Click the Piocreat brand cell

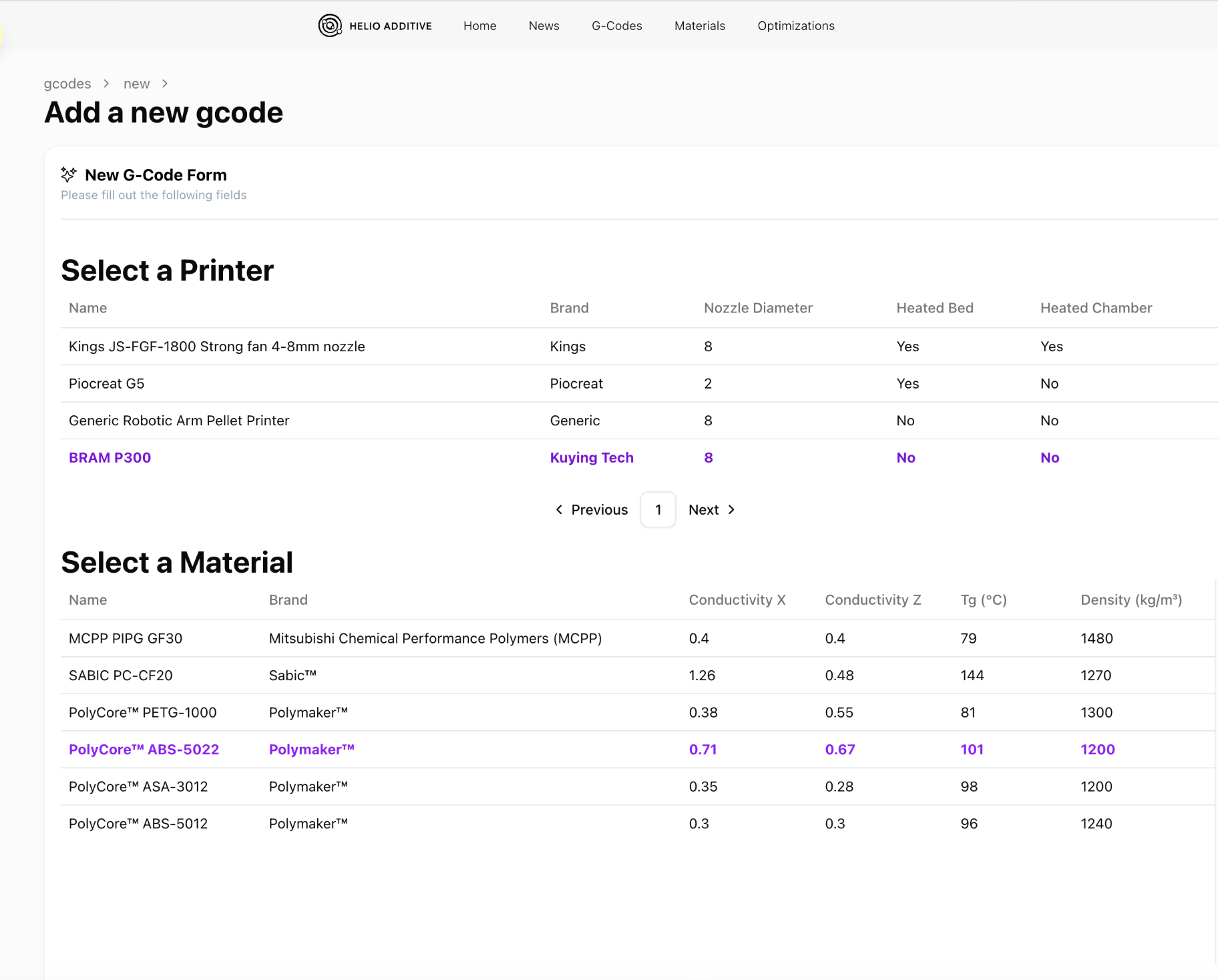(576, 383)
